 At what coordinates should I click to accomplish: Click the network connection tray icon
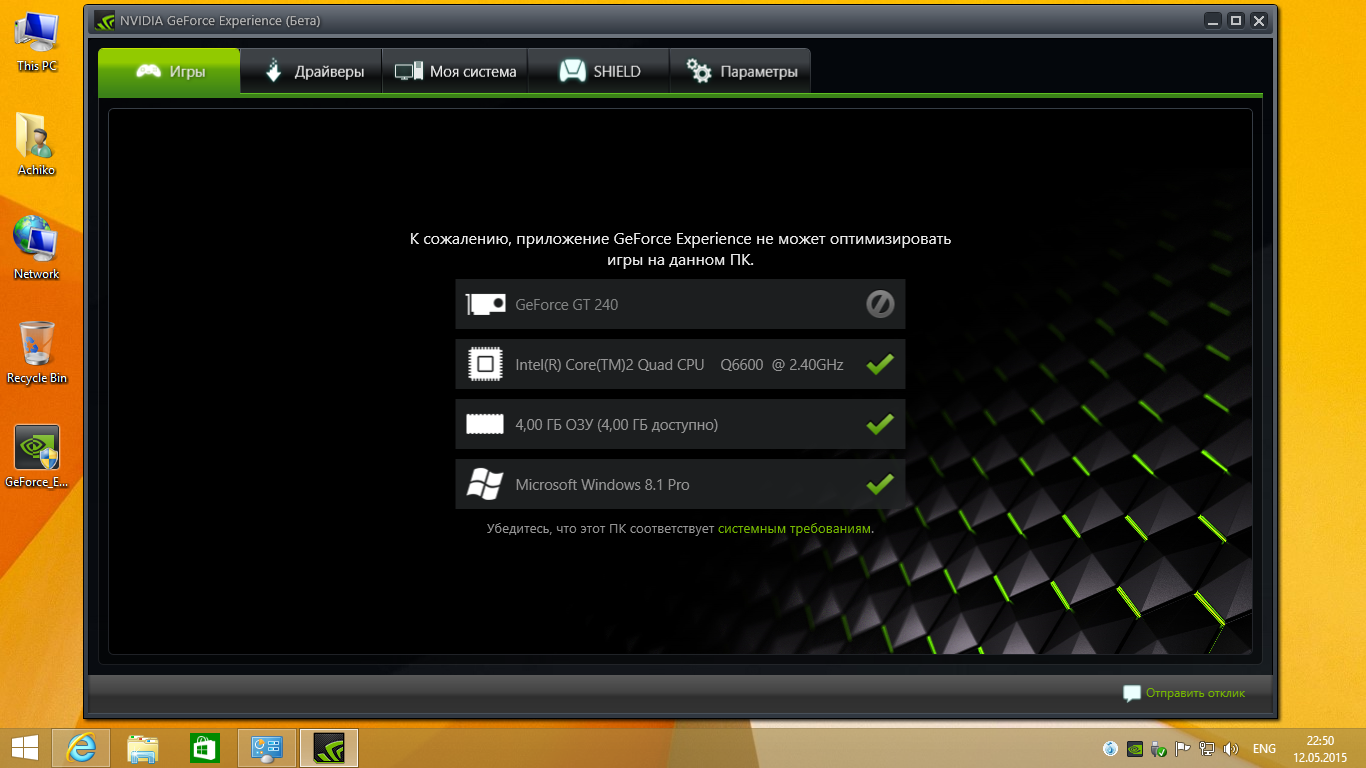click(x=1207, y=748)
